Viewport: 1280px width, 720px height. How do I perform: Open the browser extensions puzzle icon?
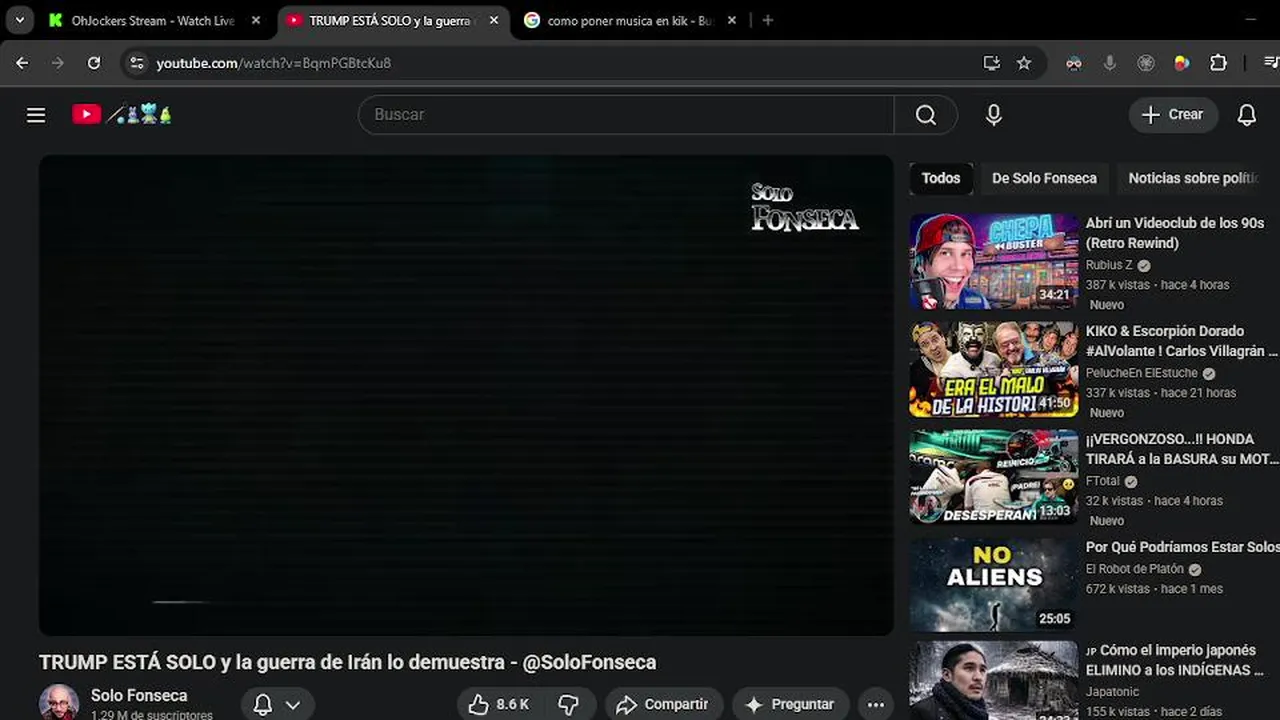(1218, 63)
